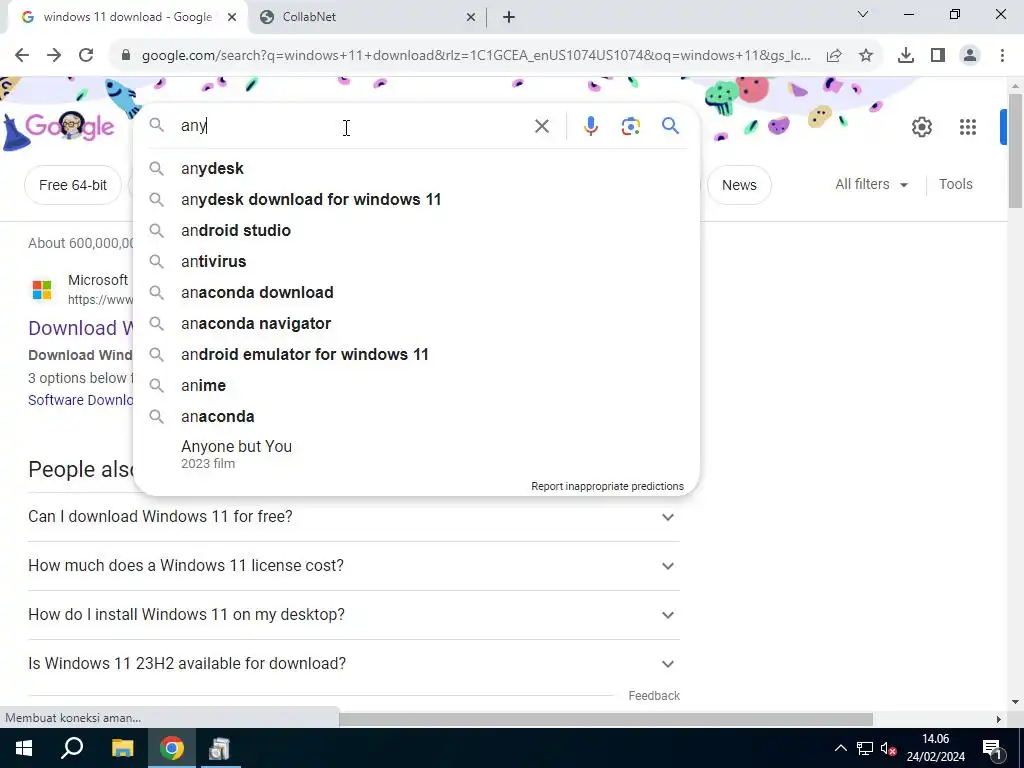Expand 'Can I download Windows 11 for free?'
This screenshot has width=1024, height=768.
pyautogui.click(x=354, y=517)
